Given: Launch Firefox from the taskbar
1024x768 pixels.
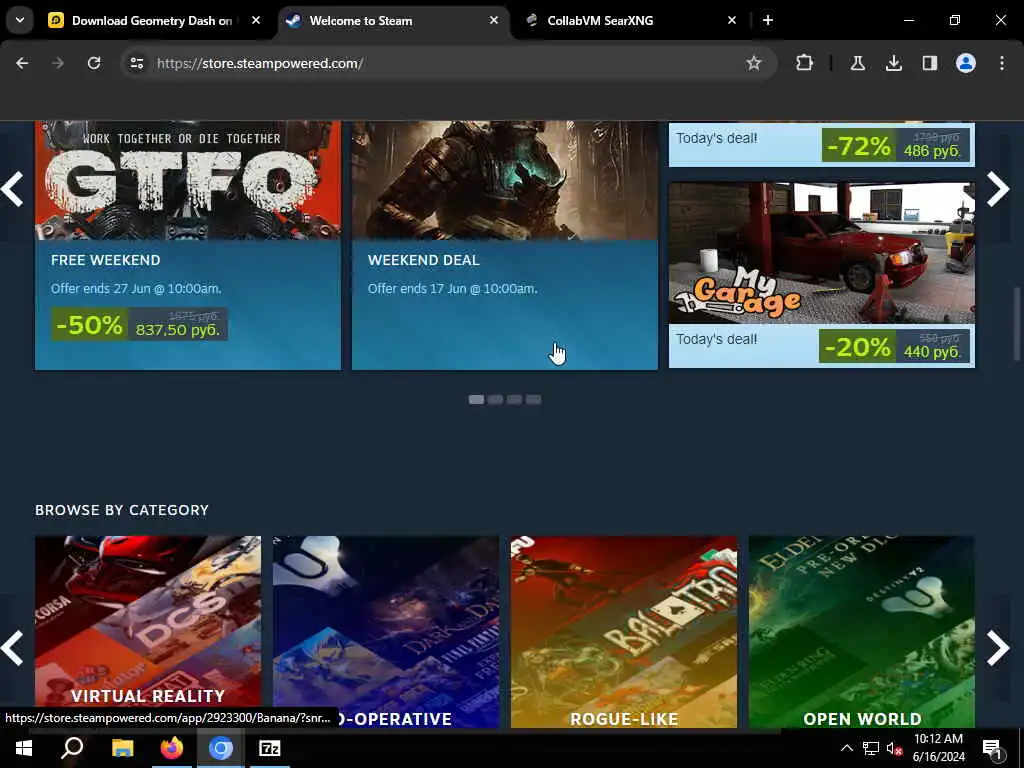Looking at the screenshot, I should tap(172, 748).
